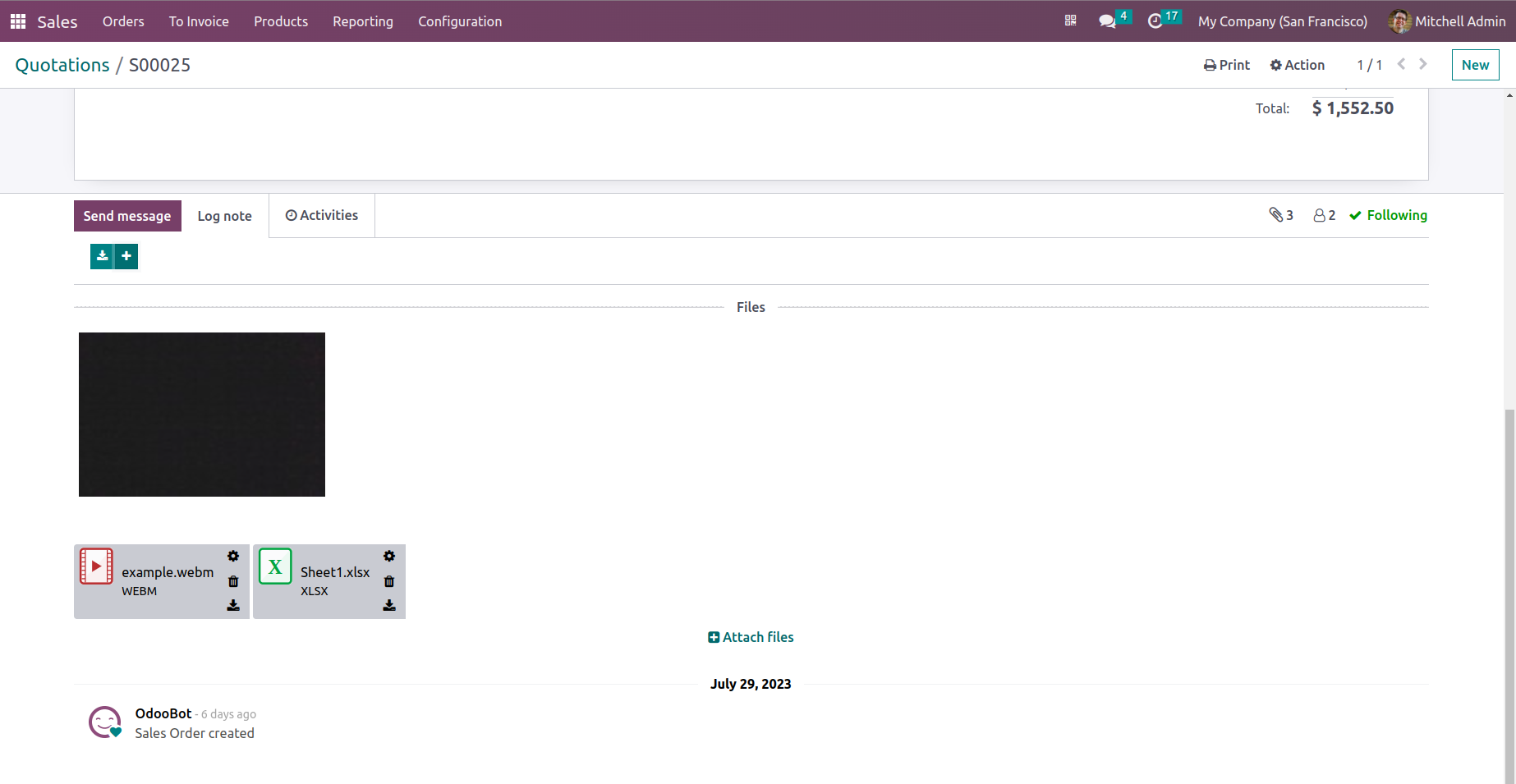This screenshot has width=1516, height=784.
Task: Open the Activities tab
Action: coord(322,215)
